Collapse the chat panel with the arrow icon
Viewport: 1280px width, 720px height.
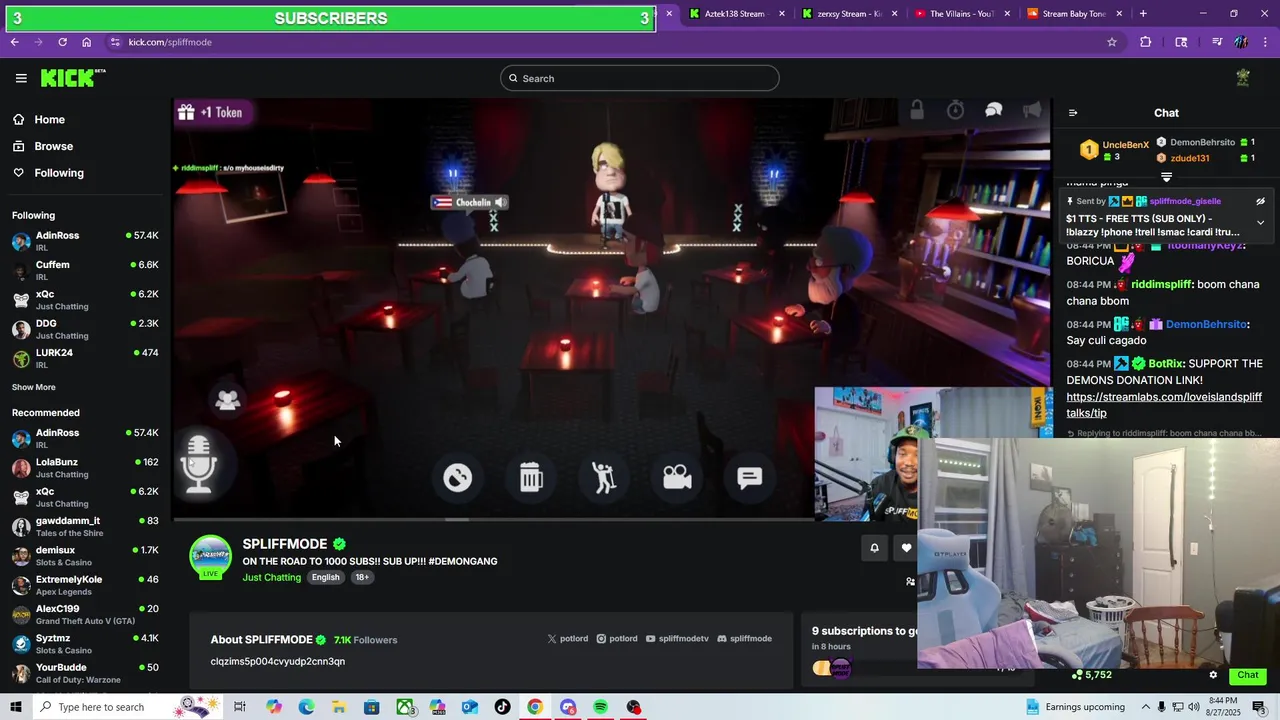1073,113
